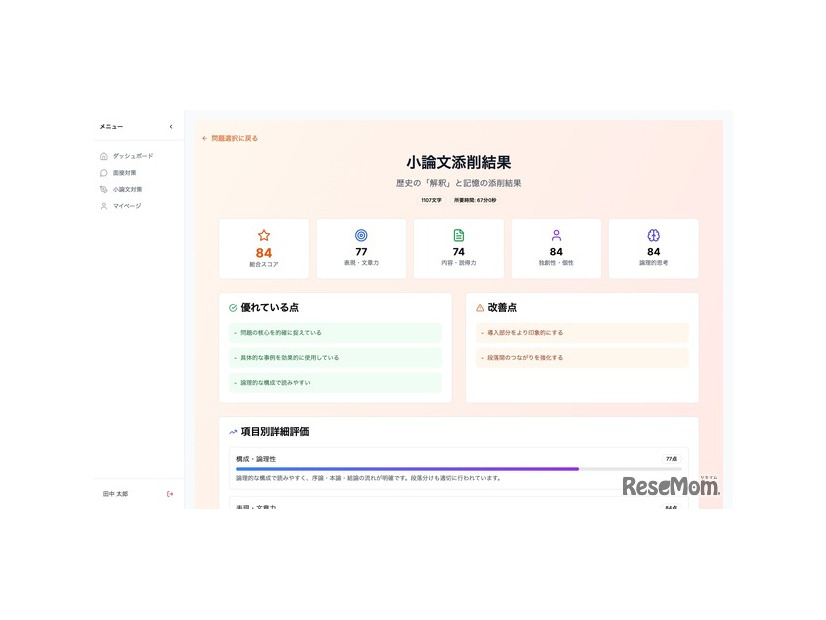Go to マイページ in the sidebar
The height and width of the screenshot is (620, 826).
(x=127, y=206)
